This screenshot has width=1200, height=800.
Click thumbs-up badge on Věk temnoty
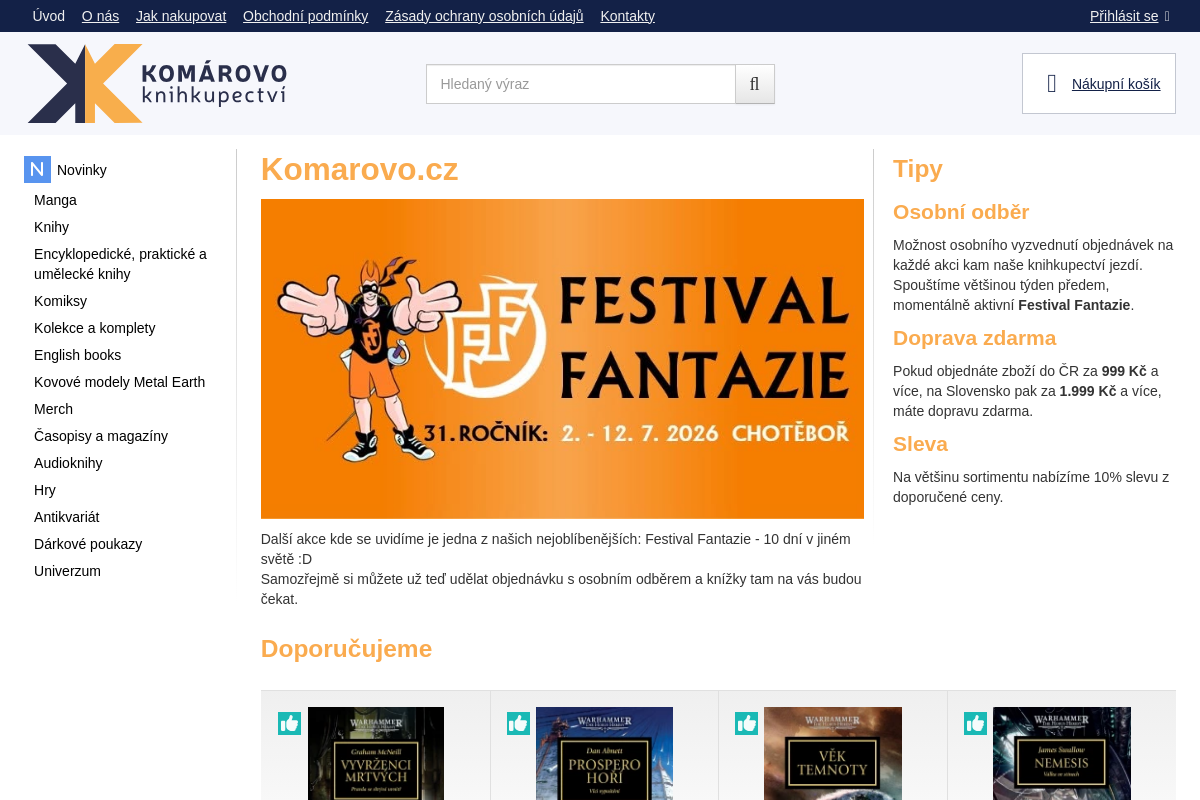(x=746, y=723)
